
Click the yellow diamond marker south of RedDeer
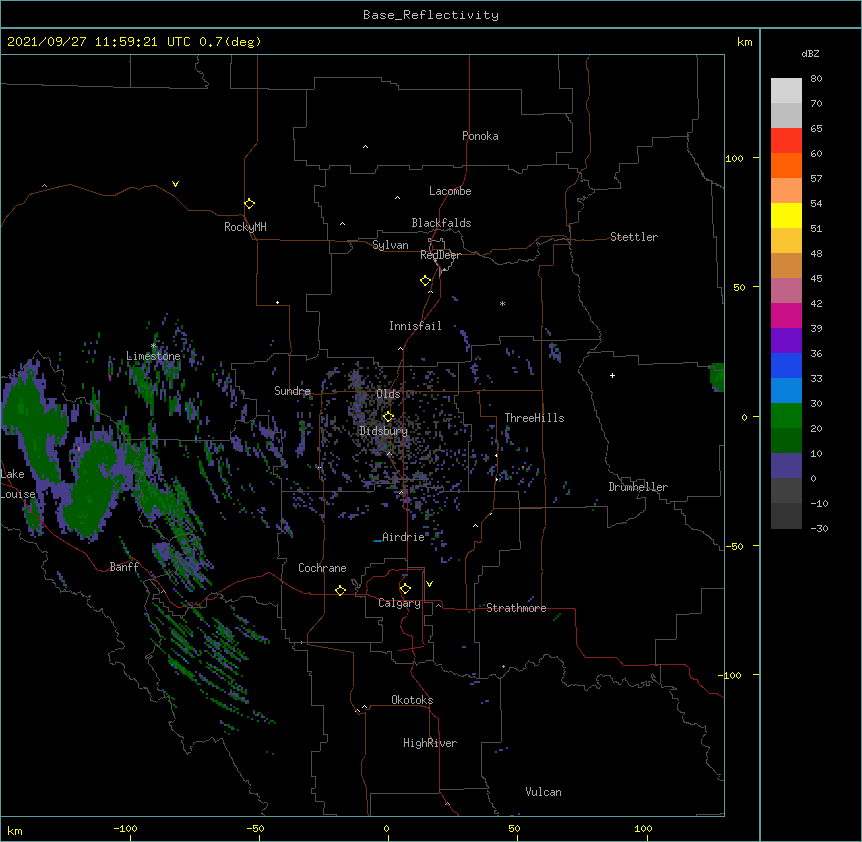coord(425,281)
